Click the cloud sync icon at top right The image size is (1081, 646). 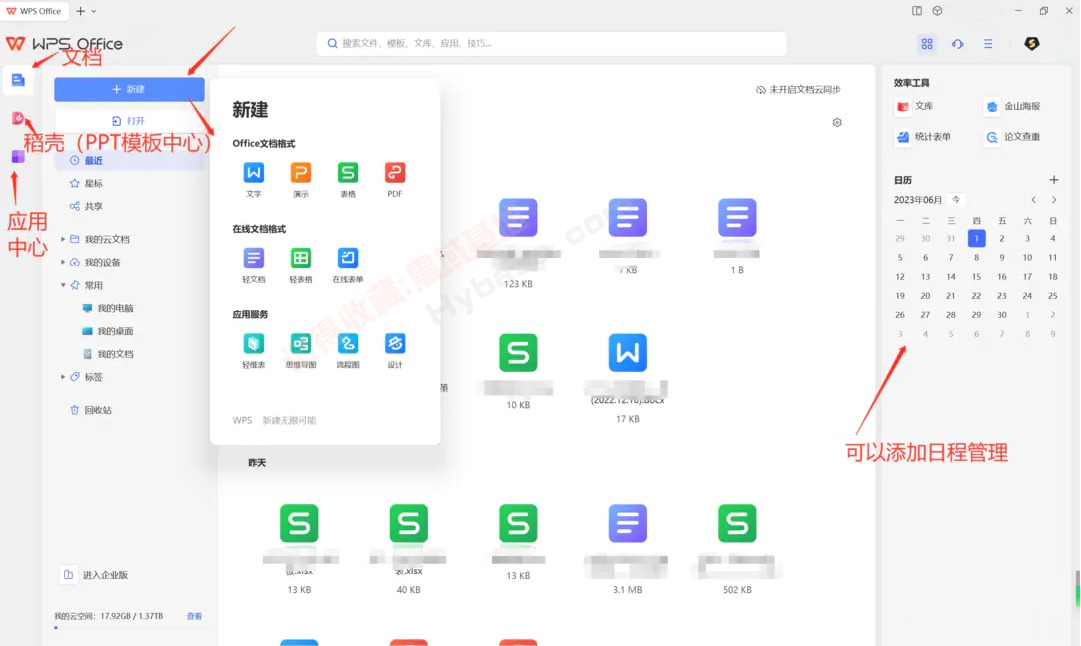click(x=958, y=43)
